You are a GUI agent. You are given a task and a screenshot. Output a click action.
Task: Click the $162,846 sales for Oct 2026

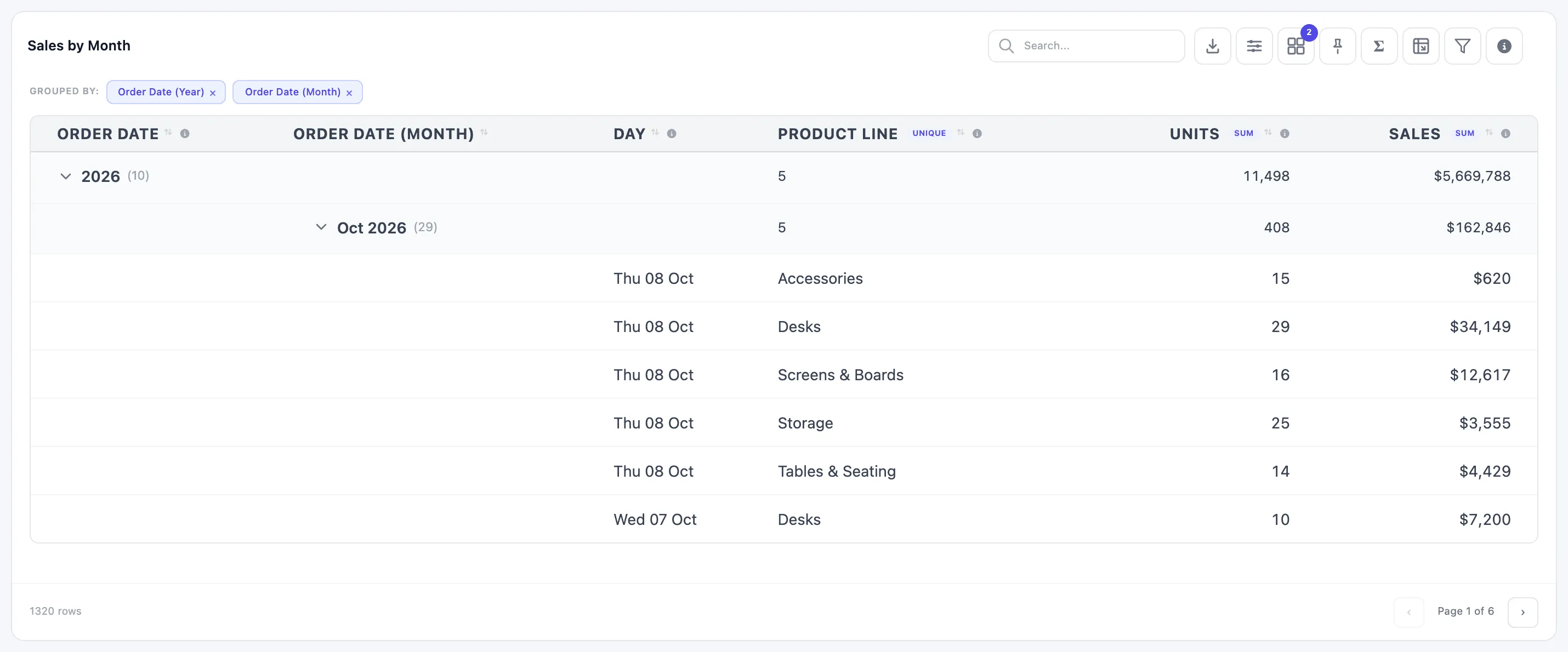point(1479,227)
